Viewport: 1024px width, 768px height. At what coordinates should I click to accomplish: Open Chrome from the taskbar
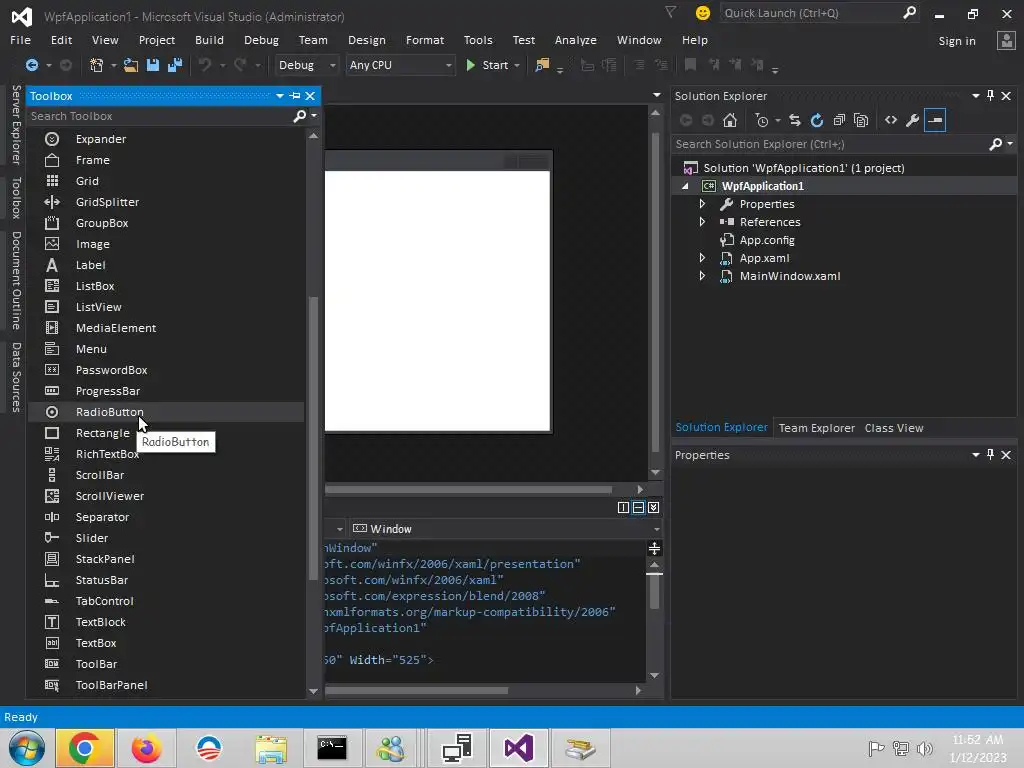[85, 748]
